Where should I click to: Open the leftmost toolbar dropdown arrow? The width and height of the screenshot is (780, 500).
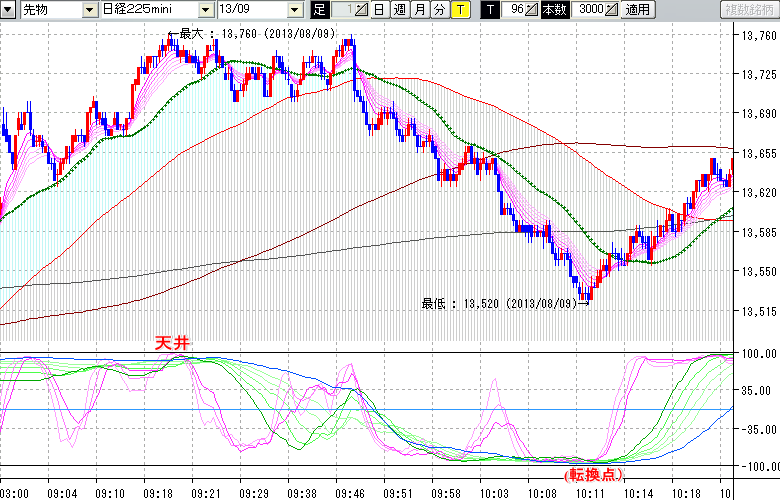pyautogui.click(x=10, y=10)
